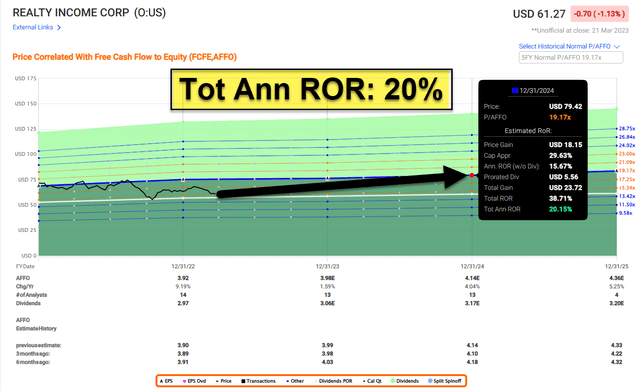
Task: Click the AFFO value 3.92
Action: click(x=183, y=278)
